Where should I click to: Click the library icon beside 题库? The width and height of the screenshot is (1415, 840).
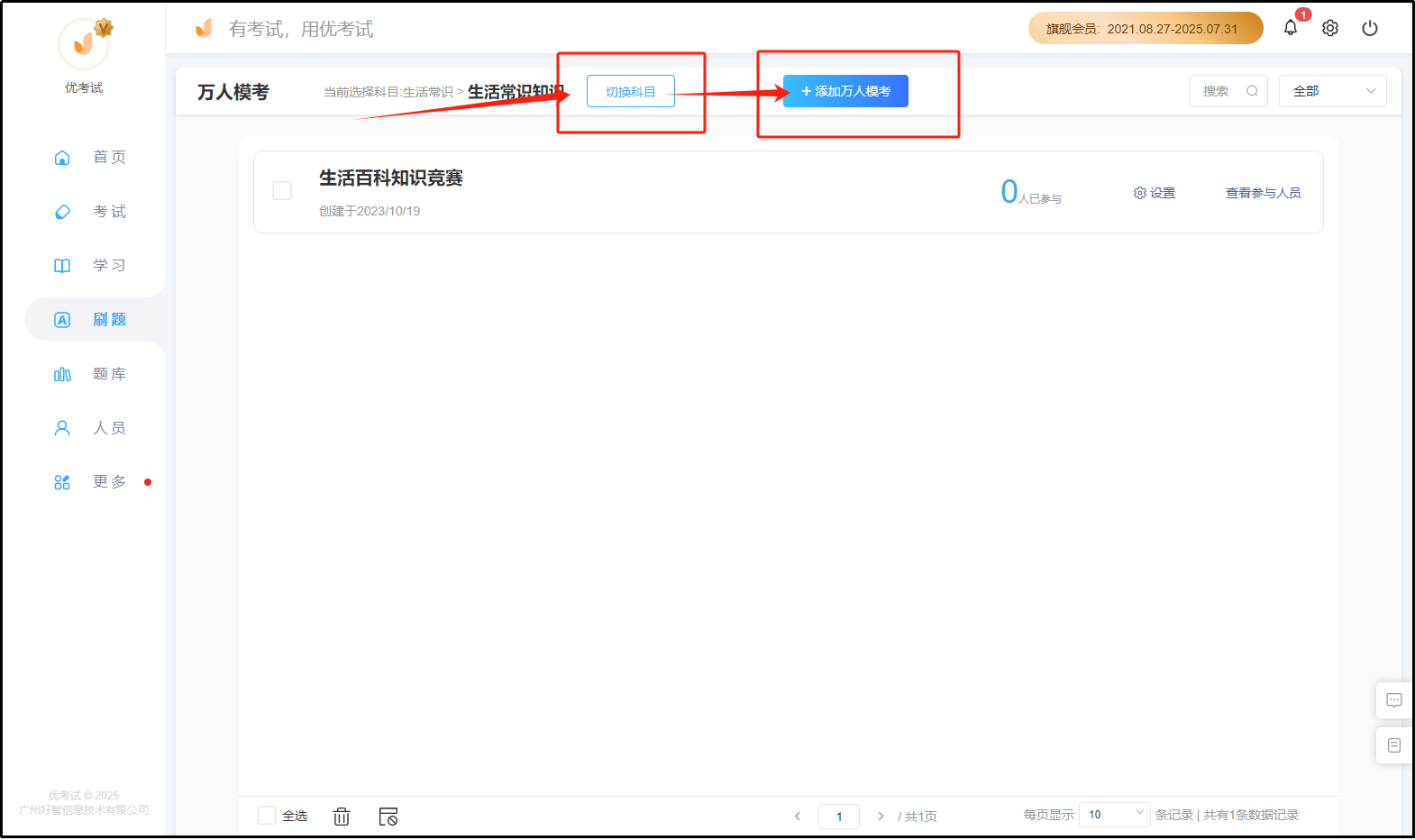tap(62, 374)
